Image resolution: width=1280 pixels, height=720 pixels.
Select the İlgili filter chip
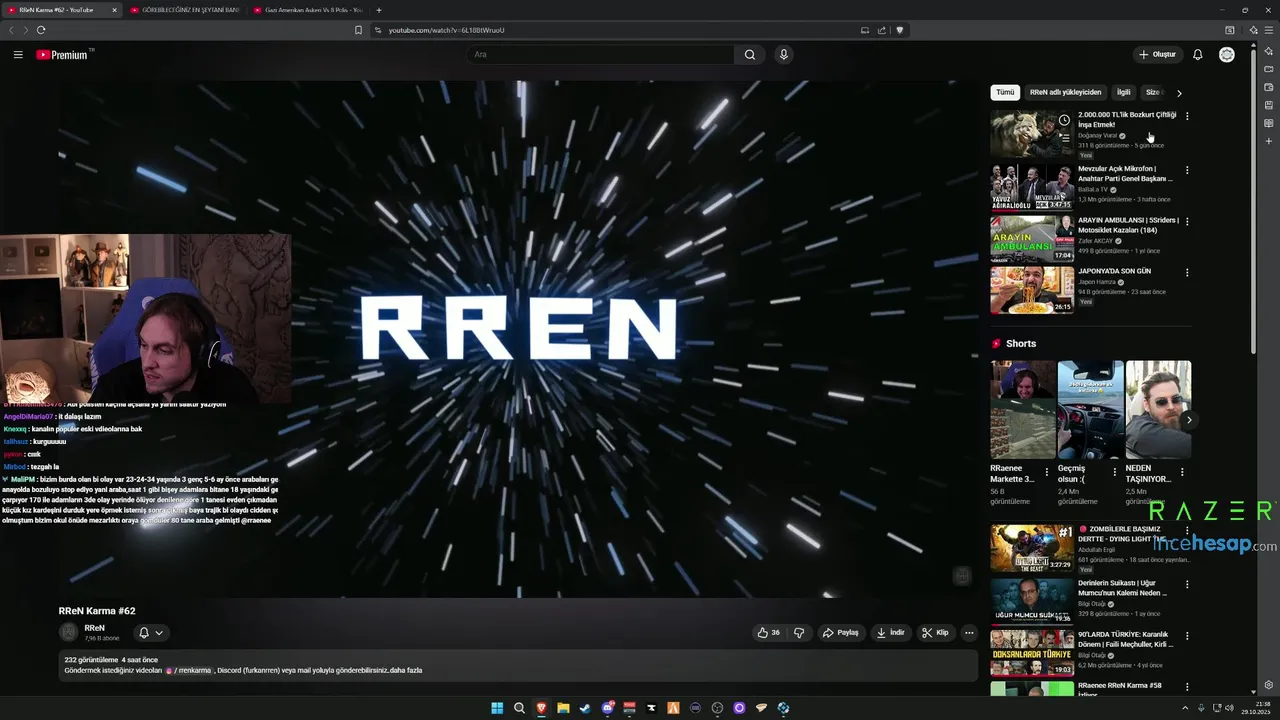point(1124,92)
